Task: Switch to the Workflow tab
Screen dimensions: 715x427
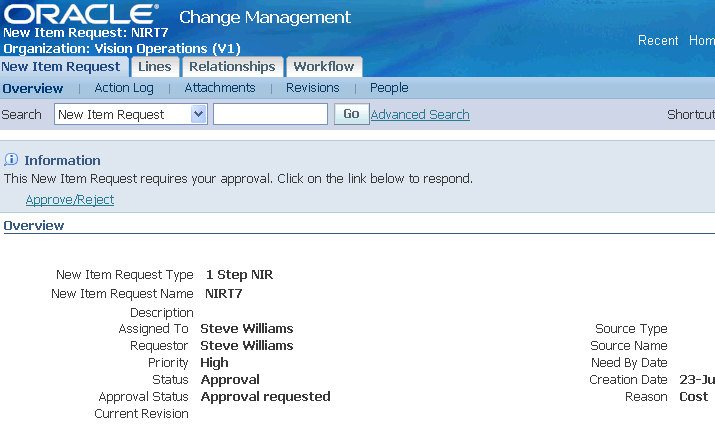Action: [324, 67]
